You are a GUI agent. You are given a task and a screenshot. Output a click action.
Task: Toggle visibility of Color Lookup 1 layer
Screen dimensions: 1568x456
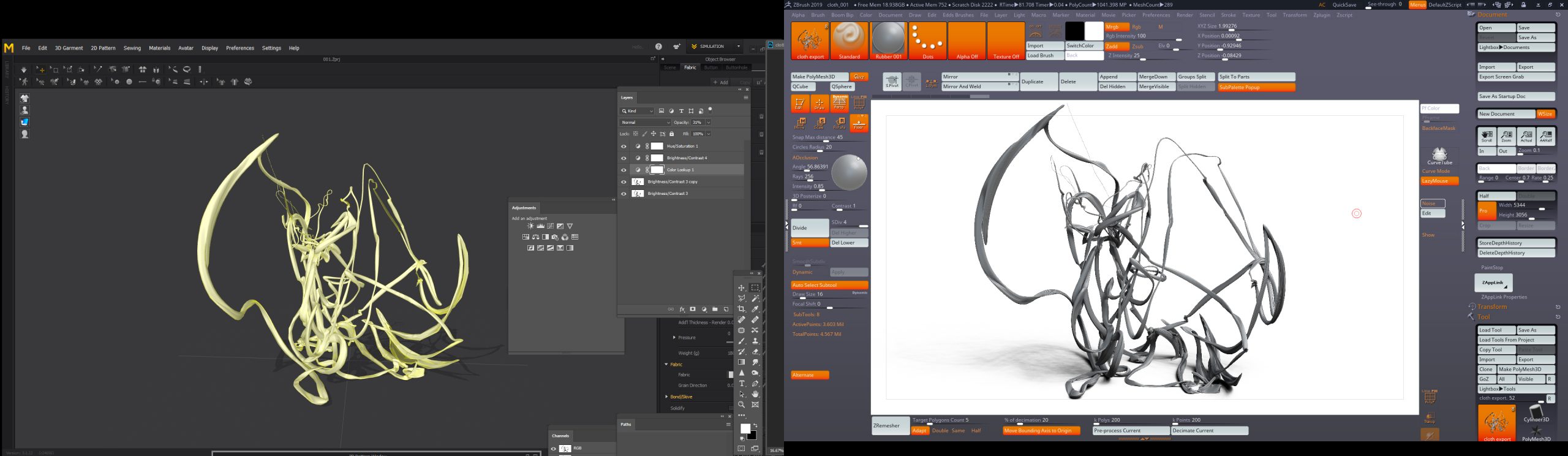pos(624,170)
